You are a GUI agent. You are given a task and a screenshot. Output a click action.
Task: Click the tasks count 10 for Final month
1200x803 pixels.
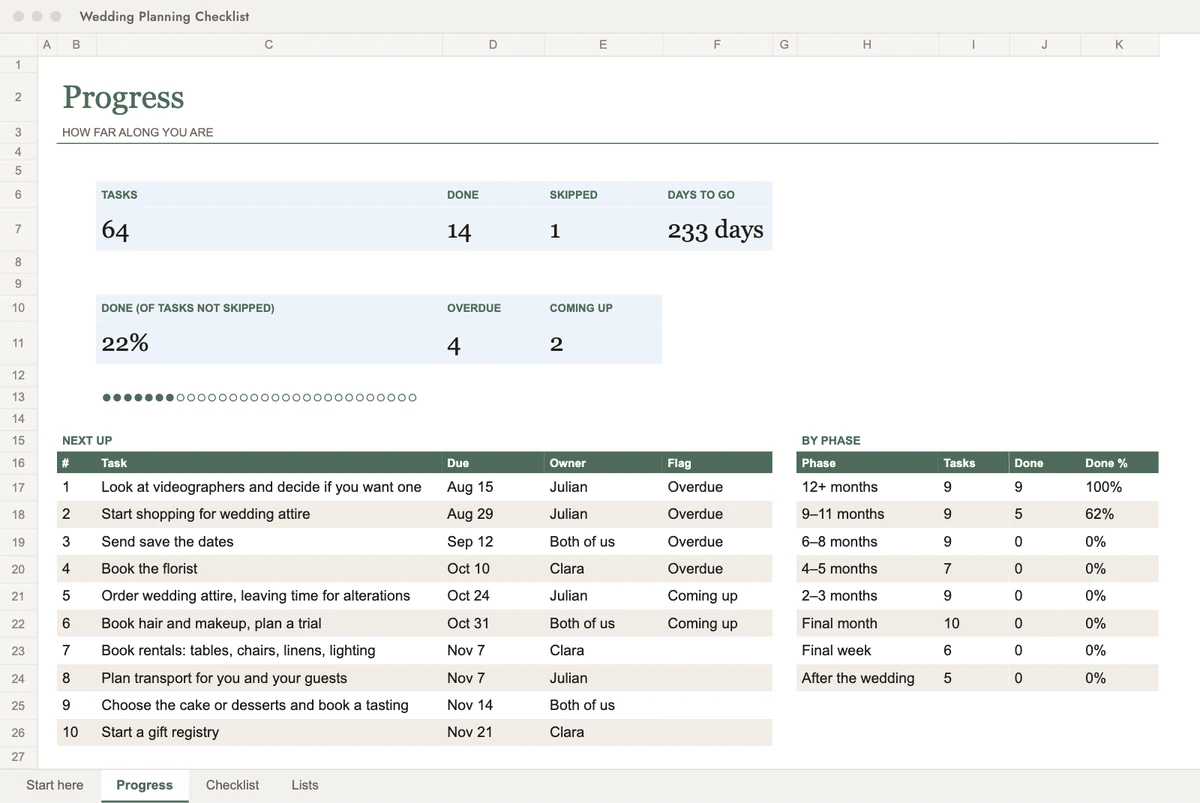pos(951,623)
